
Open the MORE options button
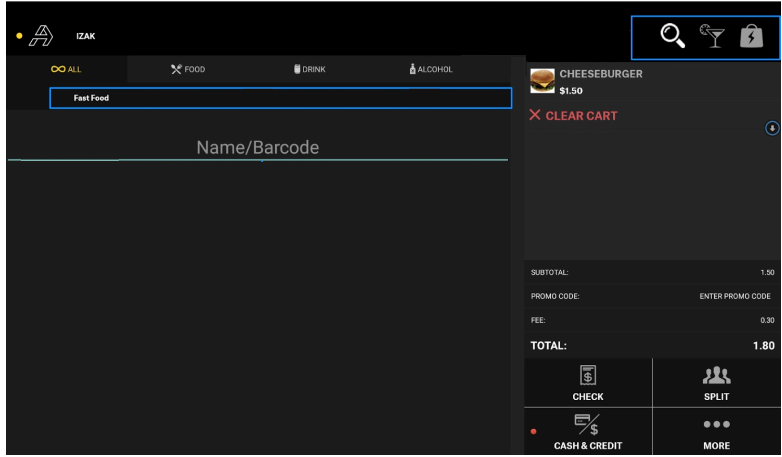coord(716,432)
